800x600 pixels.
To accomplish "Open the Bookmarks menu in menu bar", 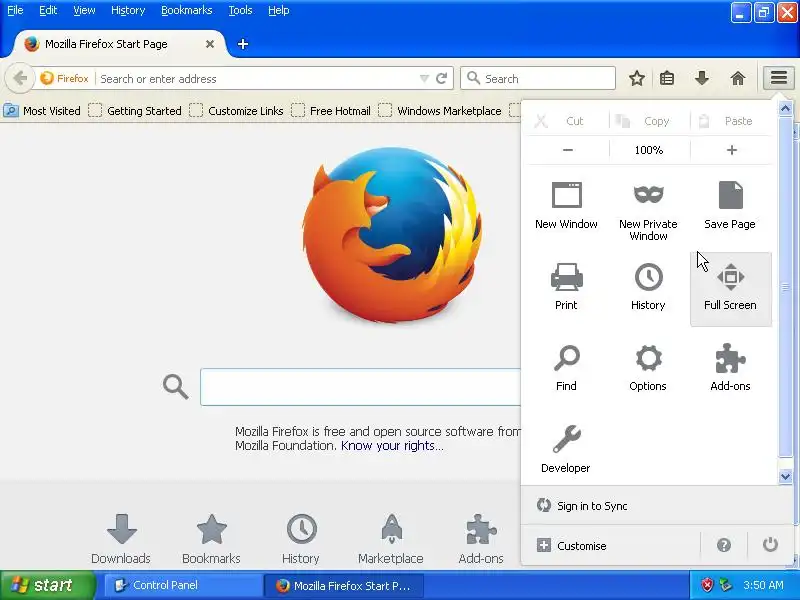I will (x=186, y=10).
